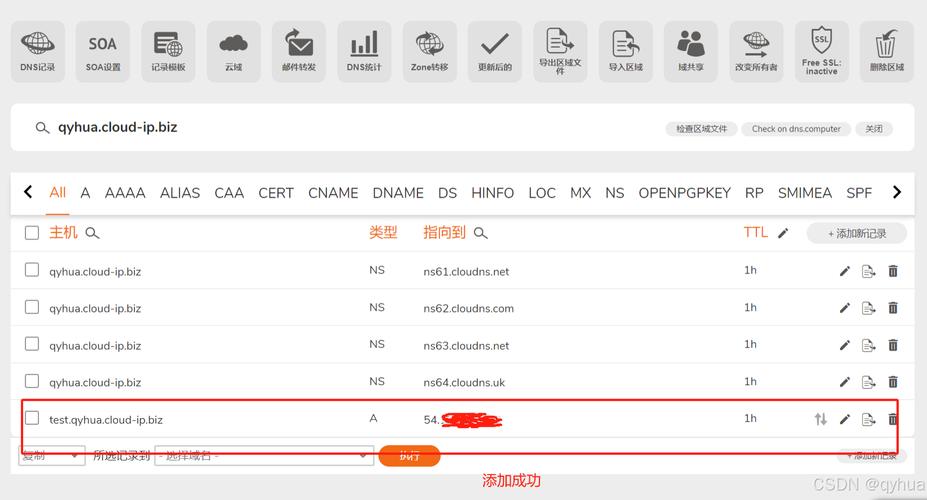Select the ns62.cloudns.com record checkbox
The image size is (927, 500).
point(32,307)
